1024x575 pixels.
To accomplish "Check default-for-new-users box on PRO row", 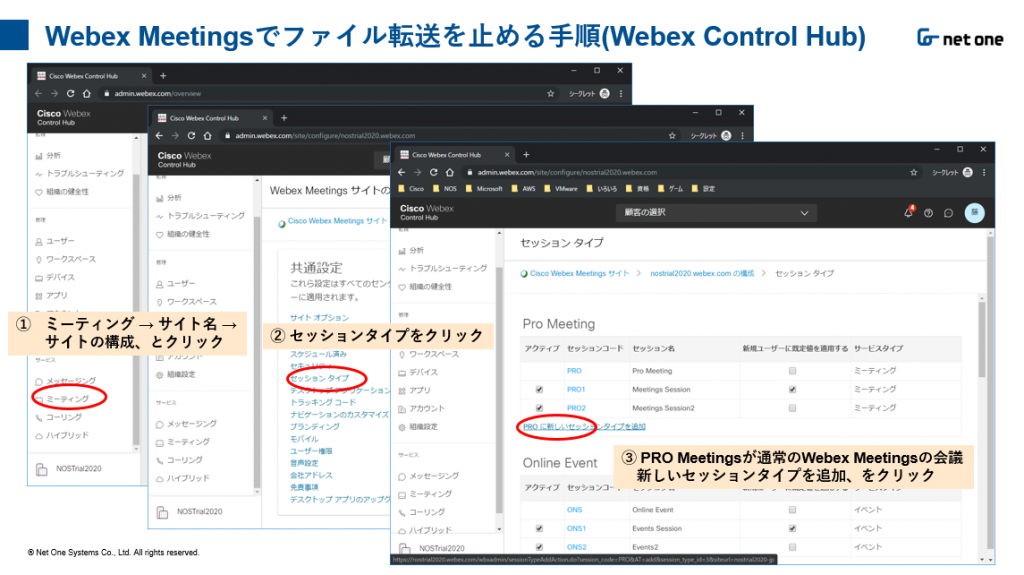I will tap(792, 370).
